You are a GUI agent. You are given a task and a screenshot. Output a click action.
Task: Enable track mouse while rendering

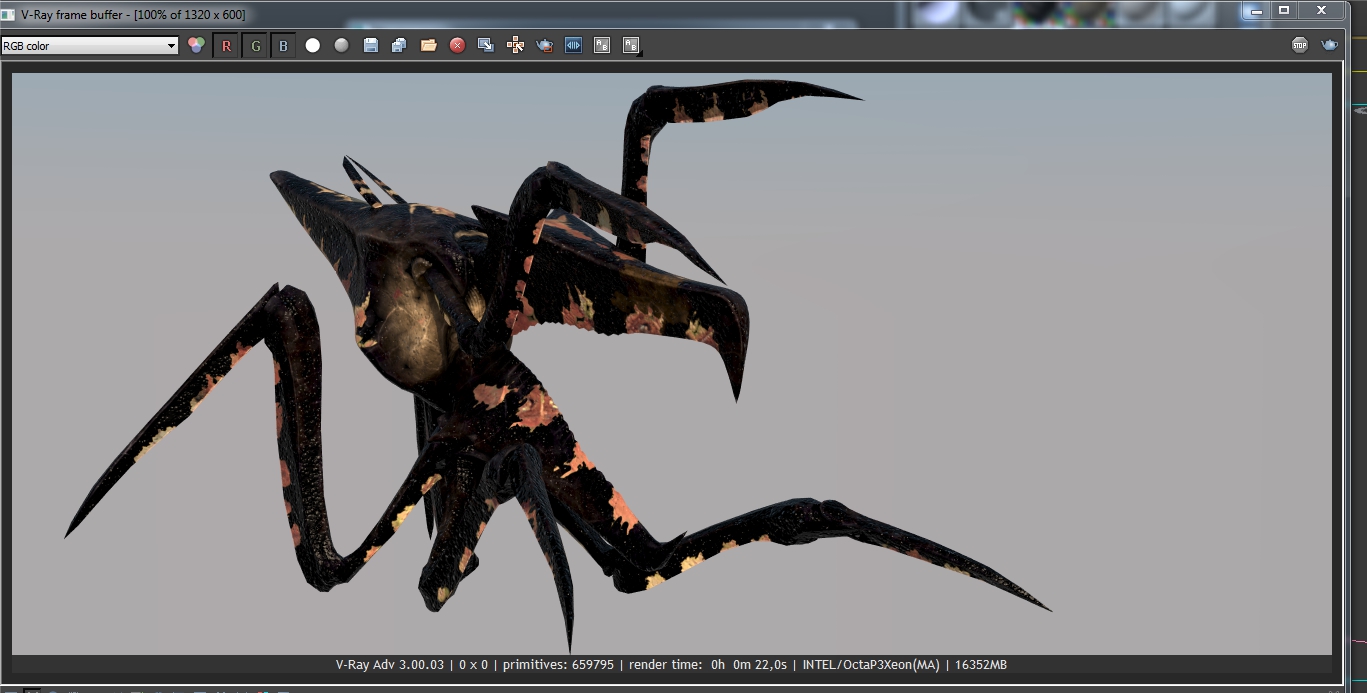click(515, 45)
